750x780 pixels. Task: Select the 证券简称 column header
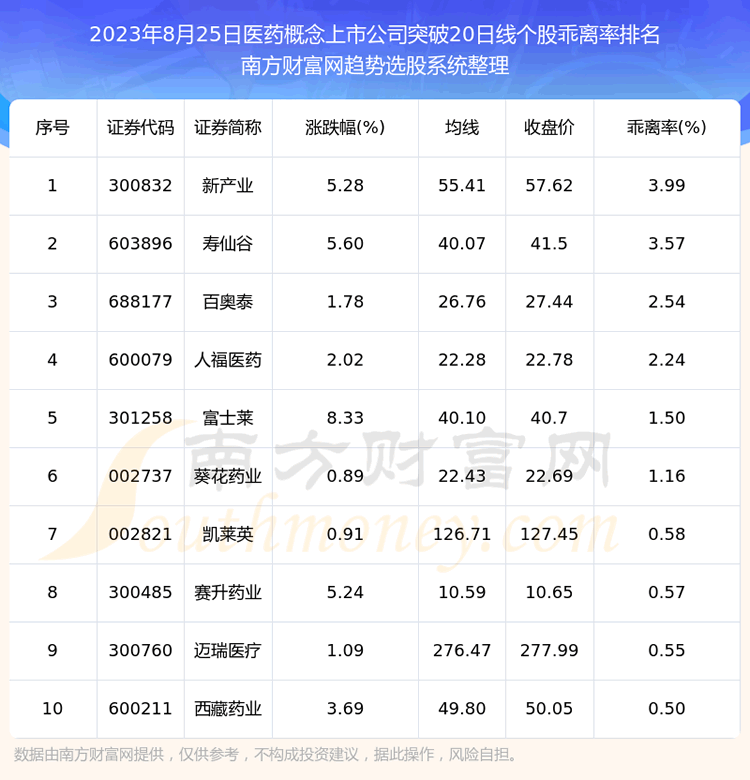[x=228, y=128]
